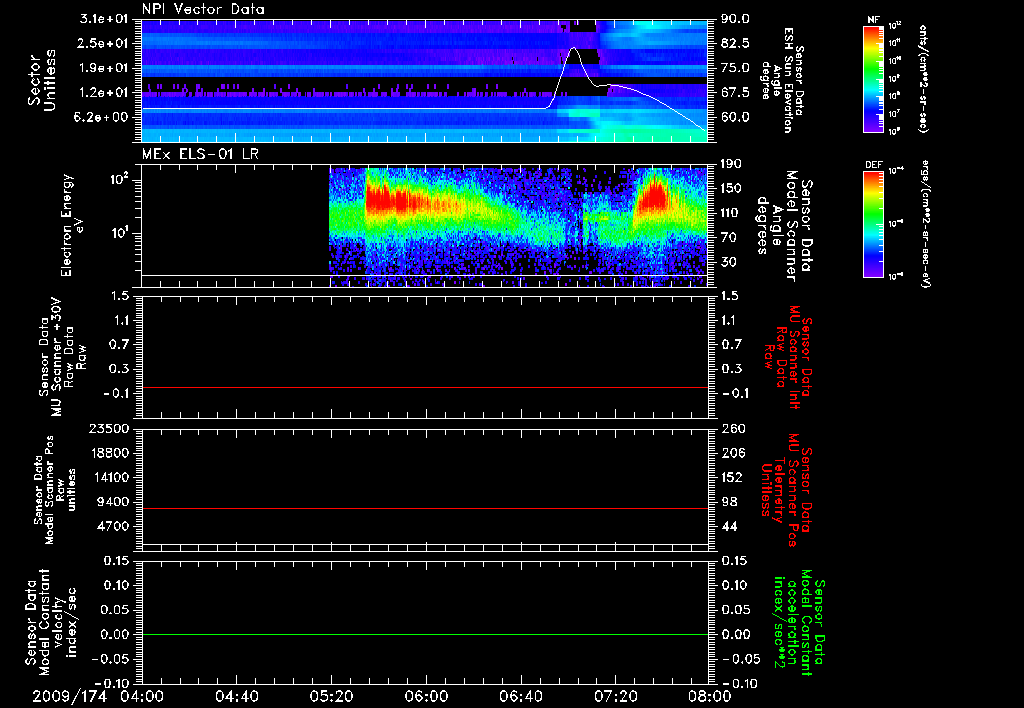The height and width of the screenshot is (708, 1024).
Task: Click the 'NPI Vector Data' panel title
Action: pos(203,9)
